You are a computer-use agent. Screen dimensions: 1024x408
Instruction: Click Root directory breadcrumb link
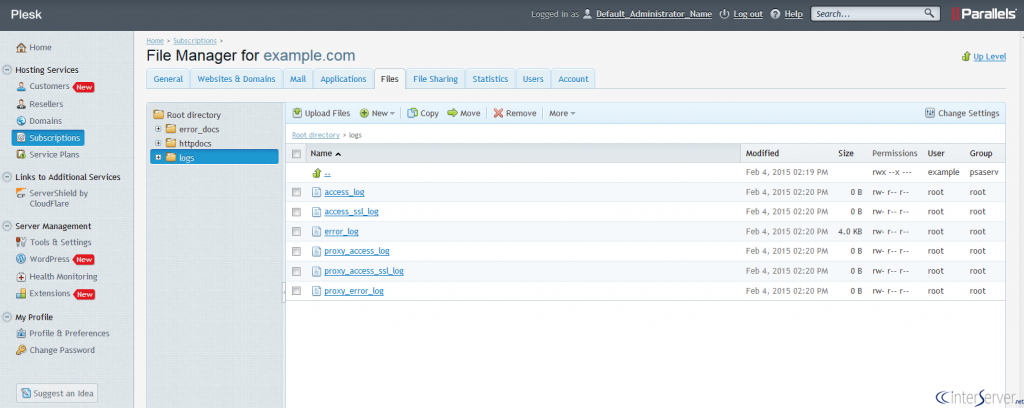pos(315,135)
